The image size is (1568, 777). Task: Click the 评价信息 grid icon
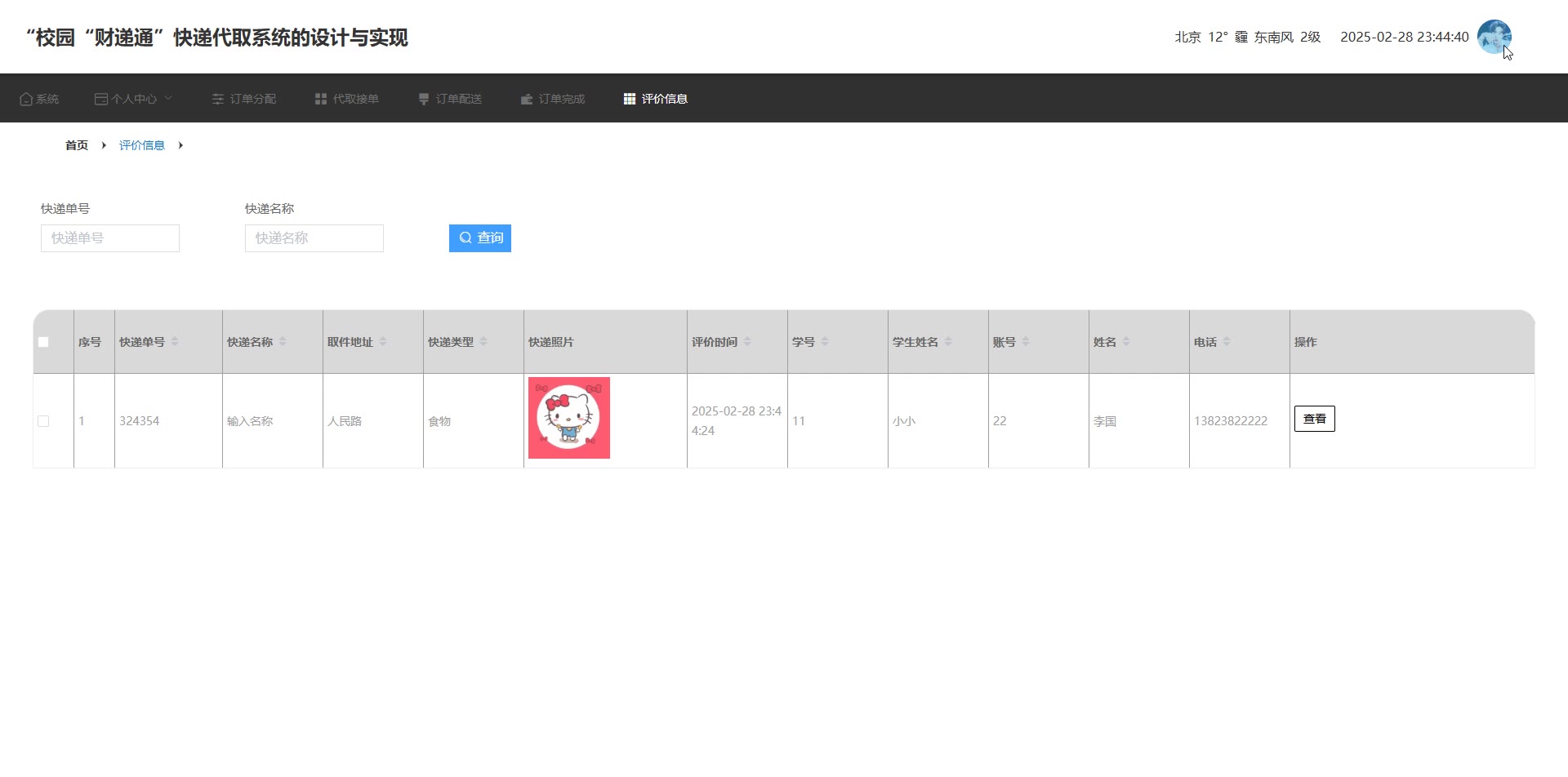coord(630,99)
